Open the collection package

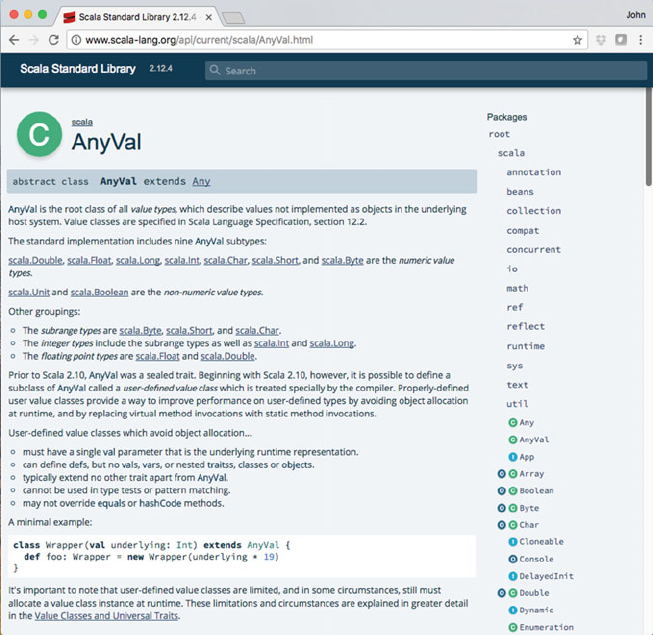tap(533, 211)
